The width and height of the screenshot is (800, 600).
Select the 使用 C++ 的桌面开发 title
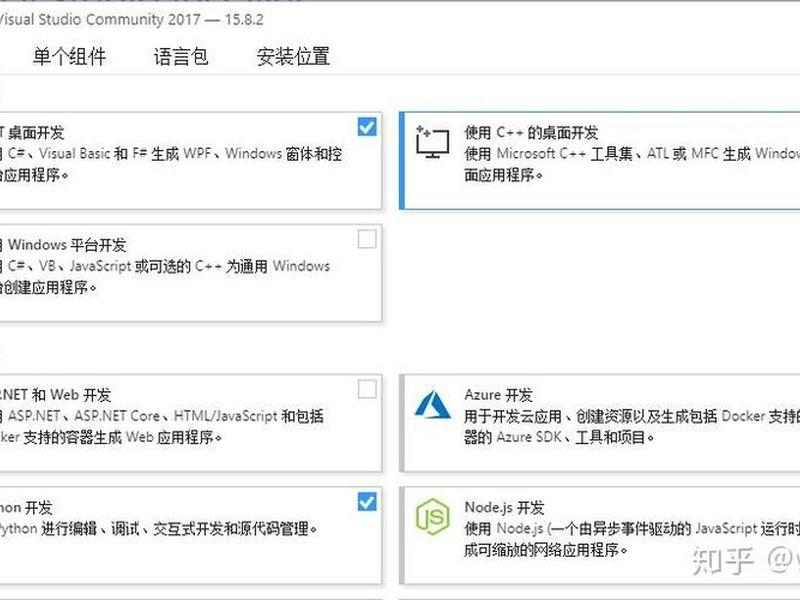click(x=531, y=133)
